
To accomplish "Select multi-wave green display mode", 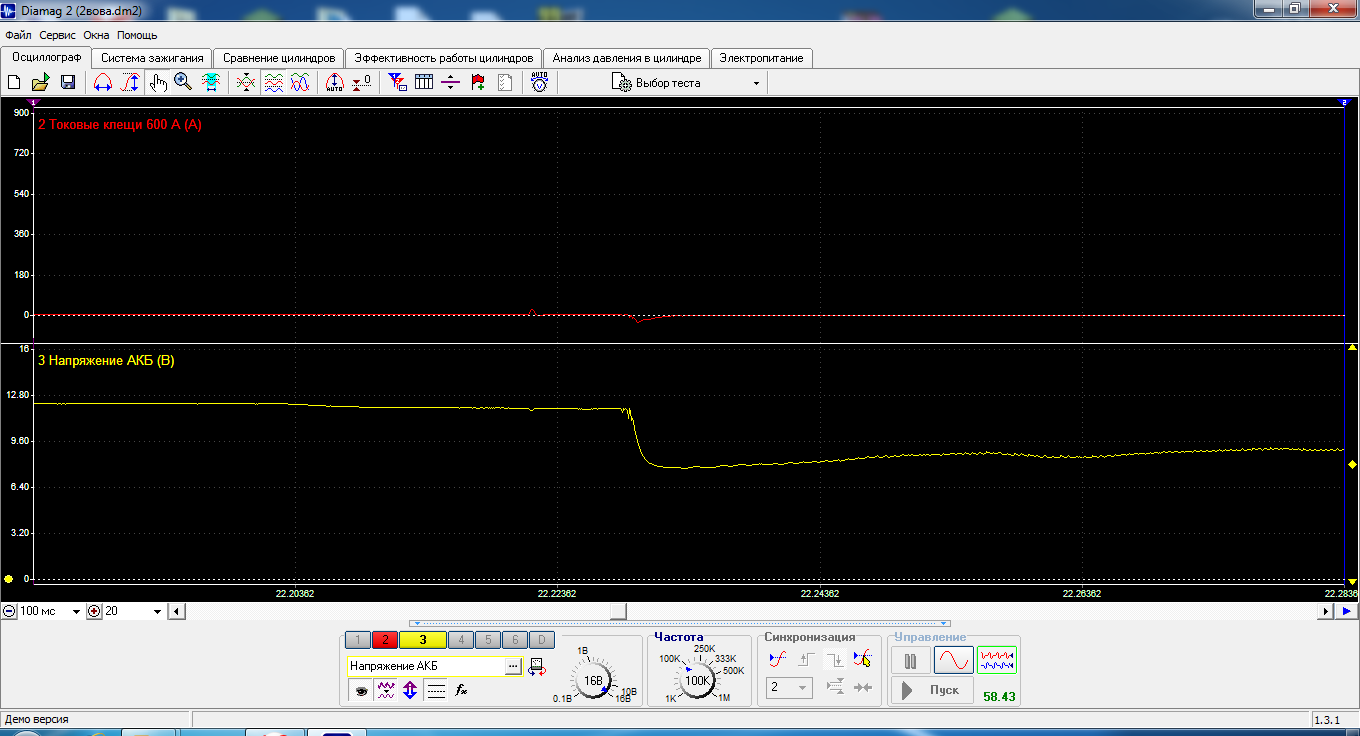I will pos(997,660).
